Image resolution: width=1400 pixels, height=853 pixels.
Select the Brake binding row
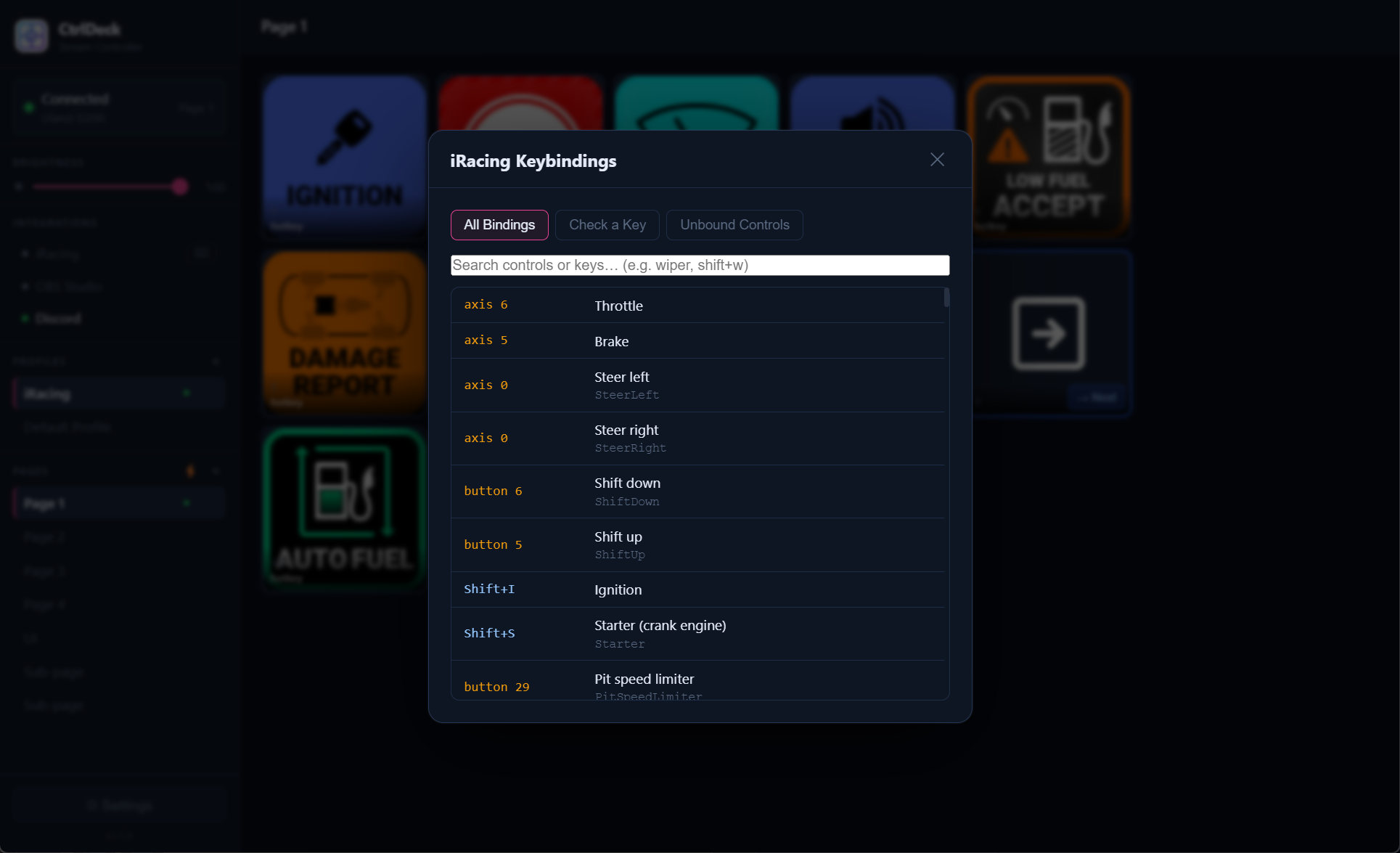click(698, 341)
